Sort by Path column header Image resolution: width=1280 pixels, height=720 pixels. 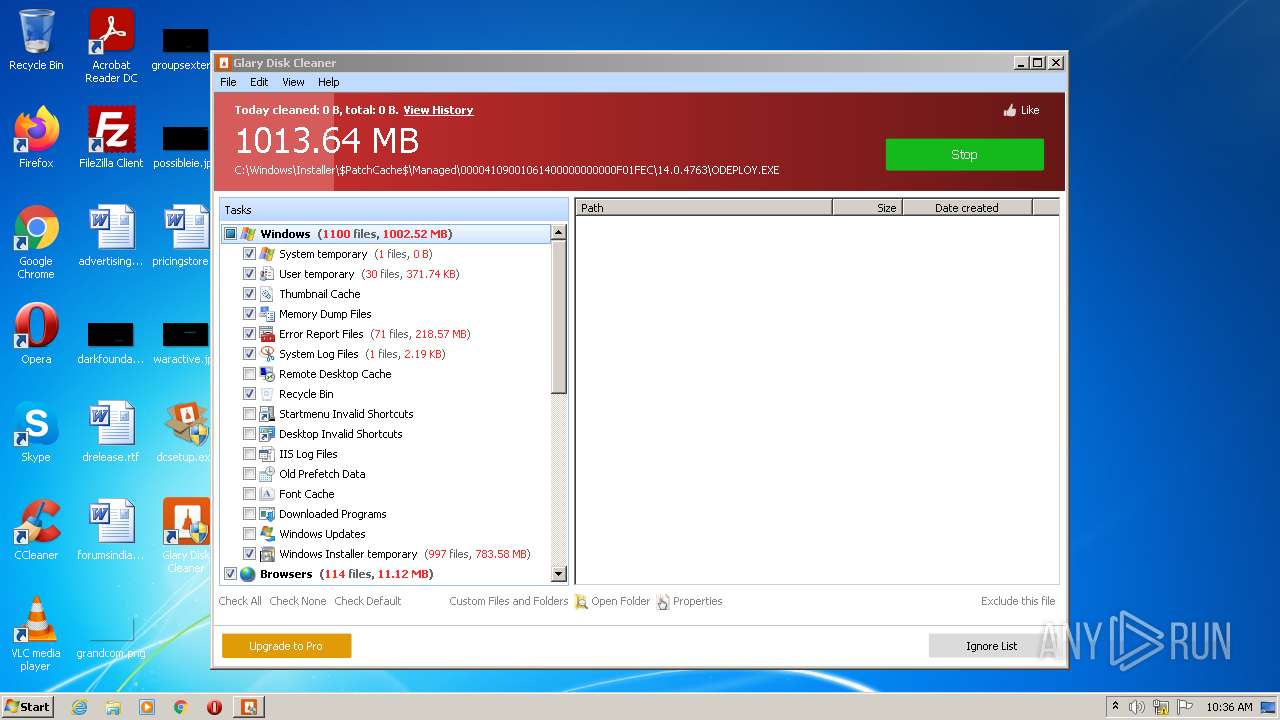tap(704, 208)
